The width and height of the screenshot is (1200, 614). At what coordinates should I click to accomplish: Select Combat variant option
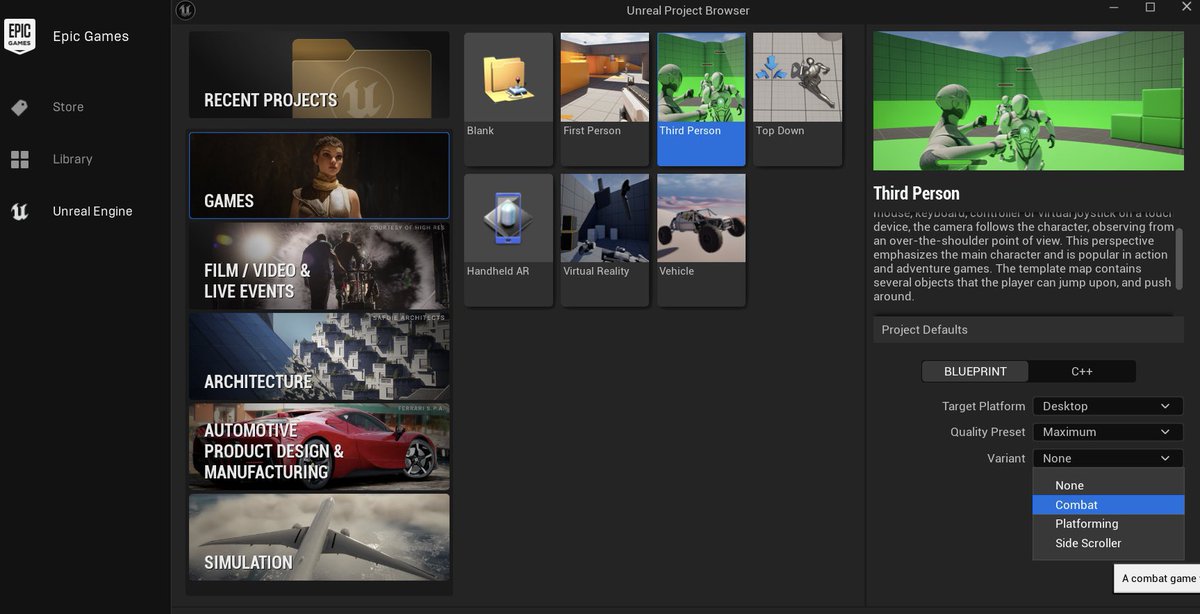coord(1108,505)
